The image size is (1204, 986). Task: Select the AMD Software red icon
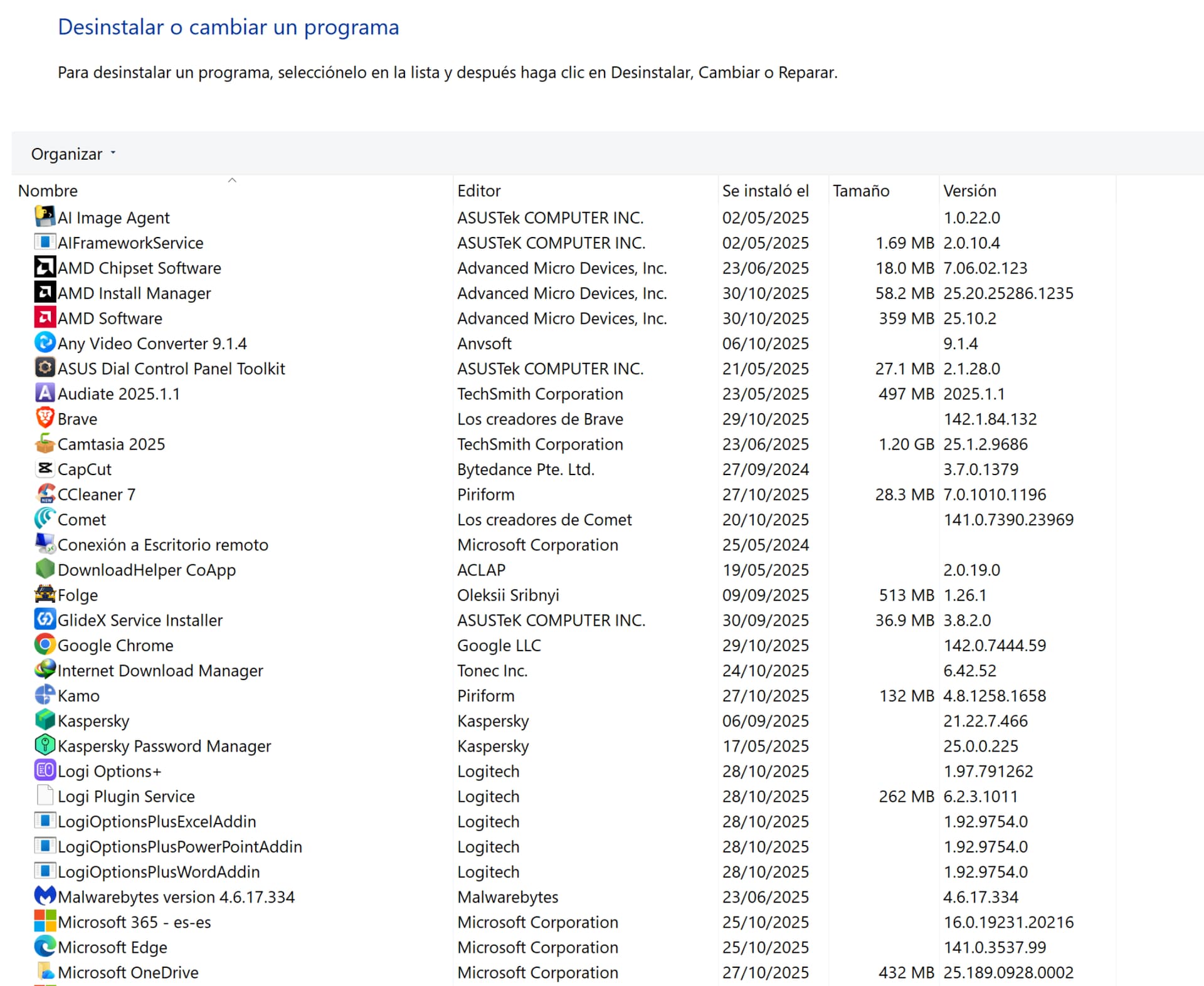pos(45,317)
